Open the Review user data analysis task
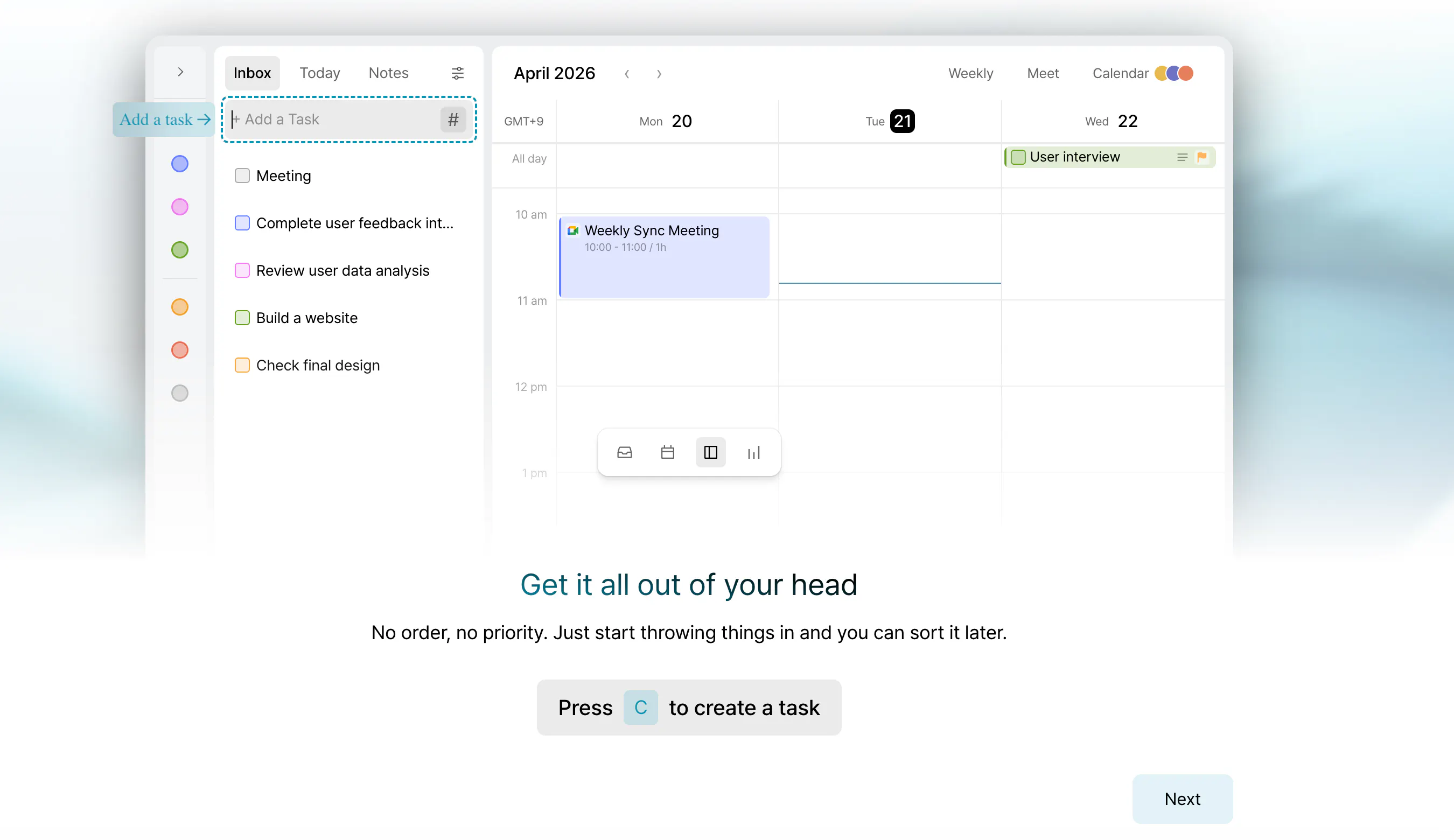 (x=342, y=270)
